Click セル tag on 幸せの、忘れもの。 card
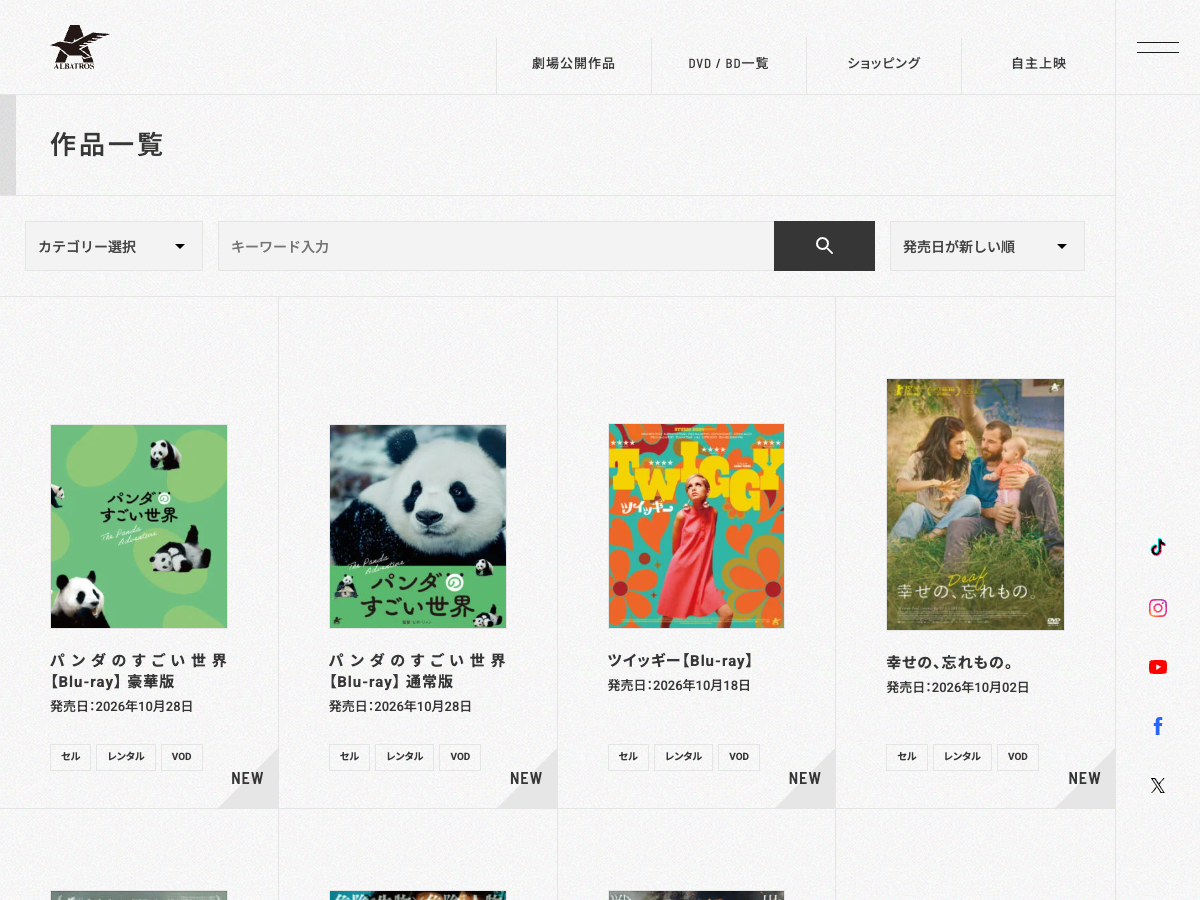Viewport: 1200px width, 900px height. tap(907, 757)
